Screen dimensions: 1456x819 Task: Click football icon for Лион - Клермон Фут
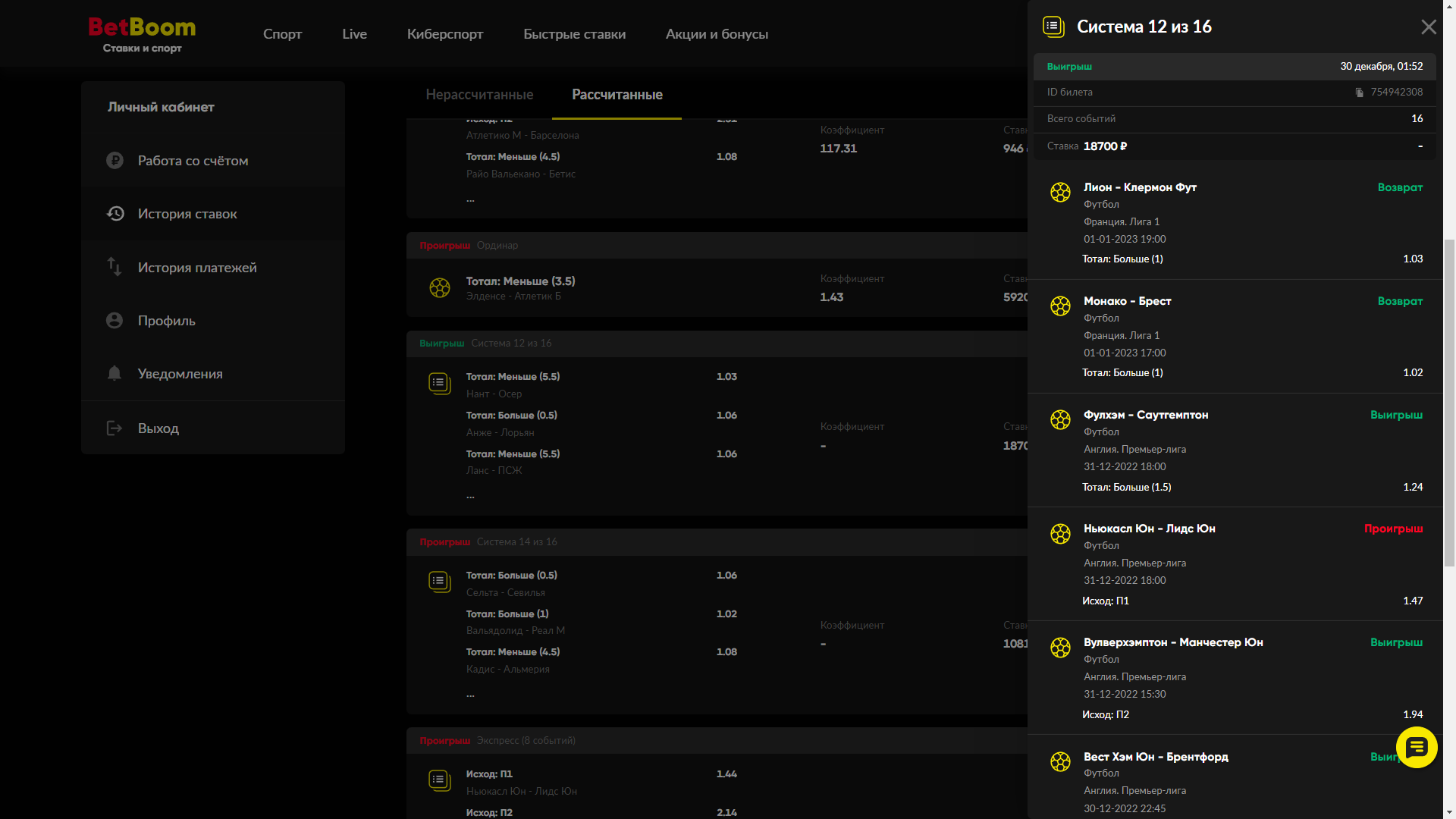[x=1060, y=193]
